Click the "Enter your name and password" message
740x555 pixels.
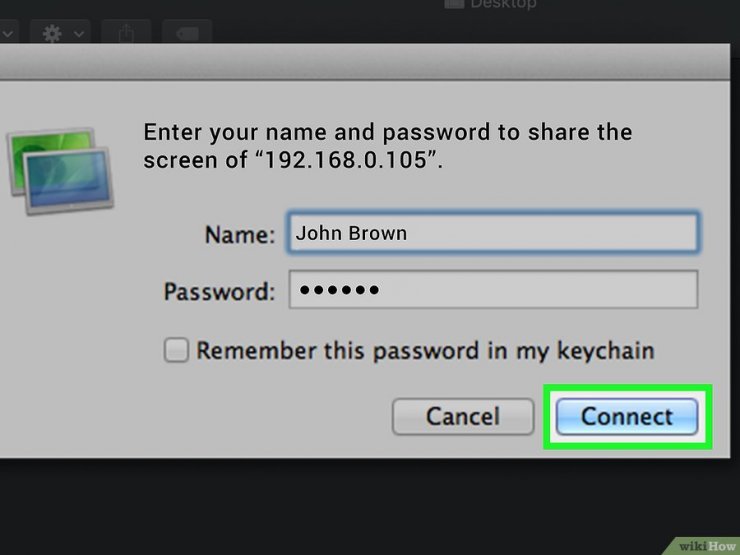(x=388, y=133)
